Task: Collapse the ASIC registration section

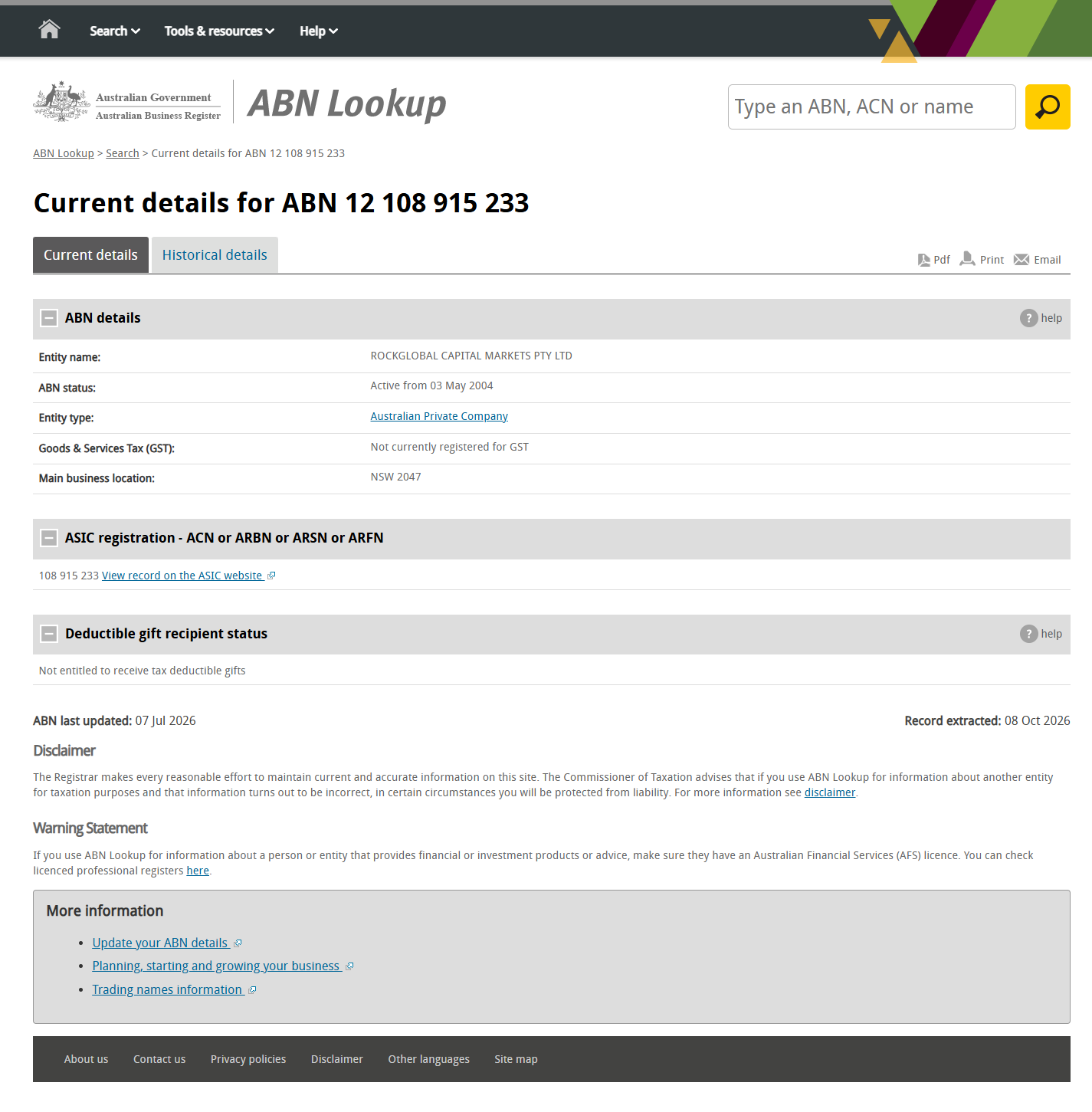Action: 49,538
